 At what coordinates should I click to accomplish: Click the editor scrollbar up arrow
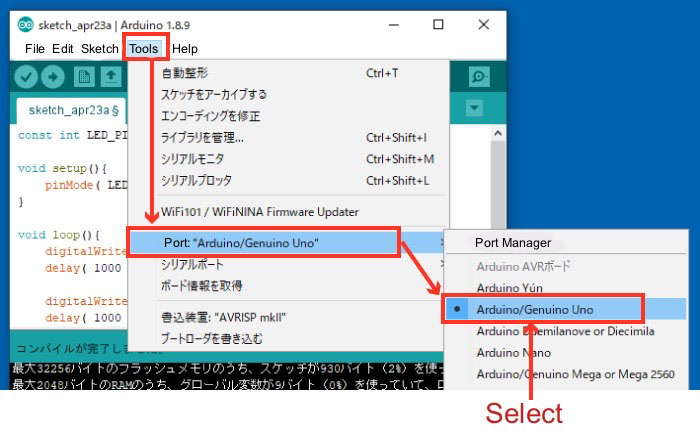(498, 133)
